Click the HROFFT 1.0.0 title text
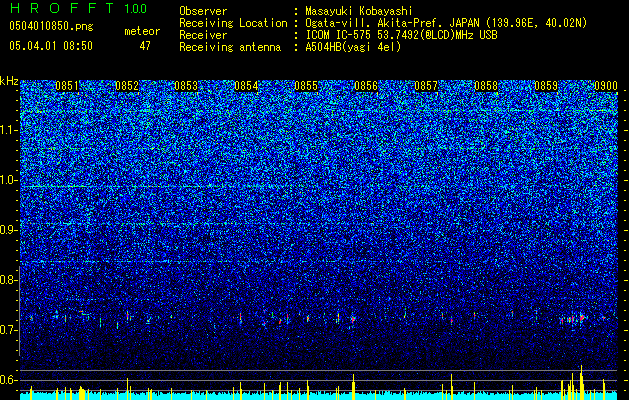 click(x=78, y=8)
